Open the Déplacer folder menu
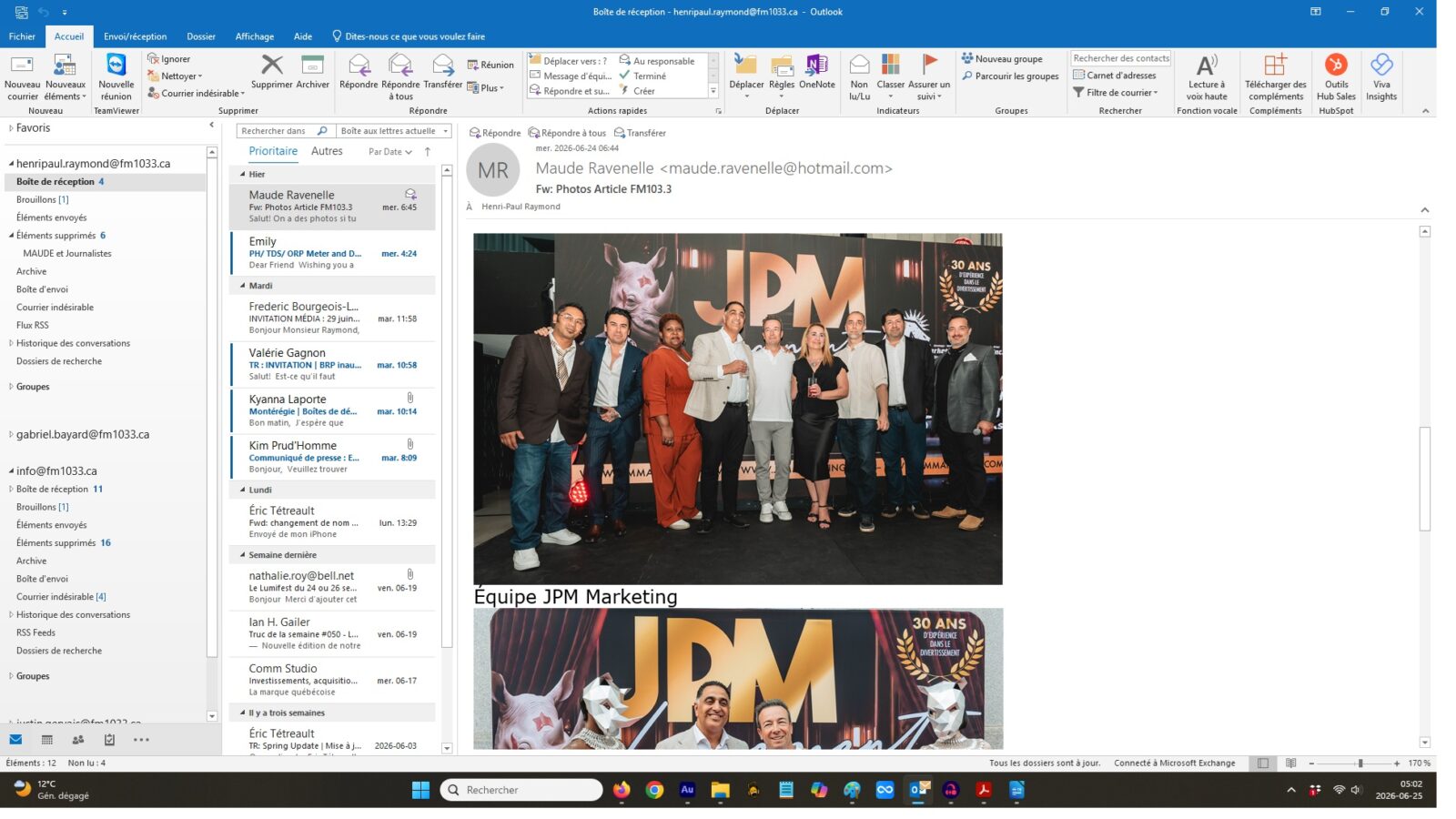Viewport: 1456px width, 819px height. point(746,76)
